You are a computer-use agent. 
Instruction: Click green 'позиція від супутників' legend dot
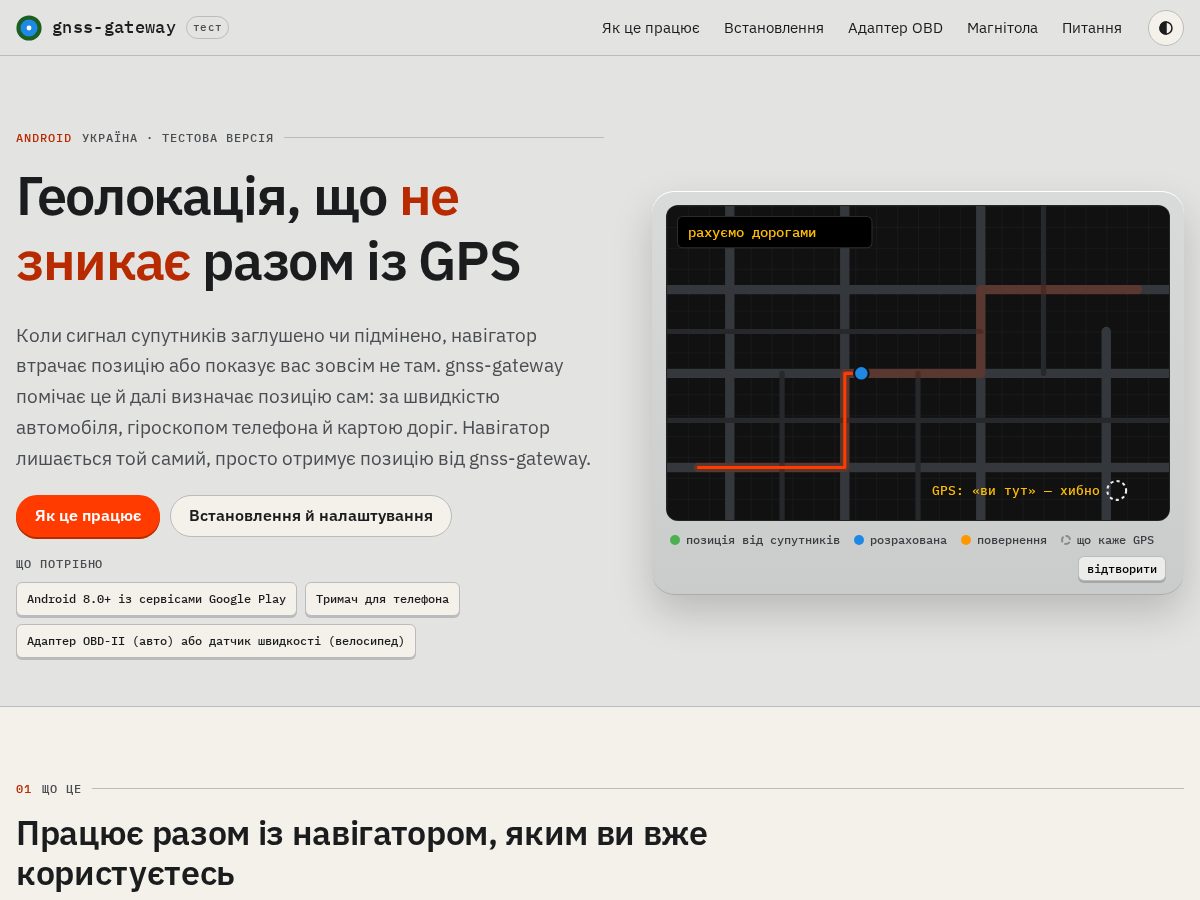(675, 540)
